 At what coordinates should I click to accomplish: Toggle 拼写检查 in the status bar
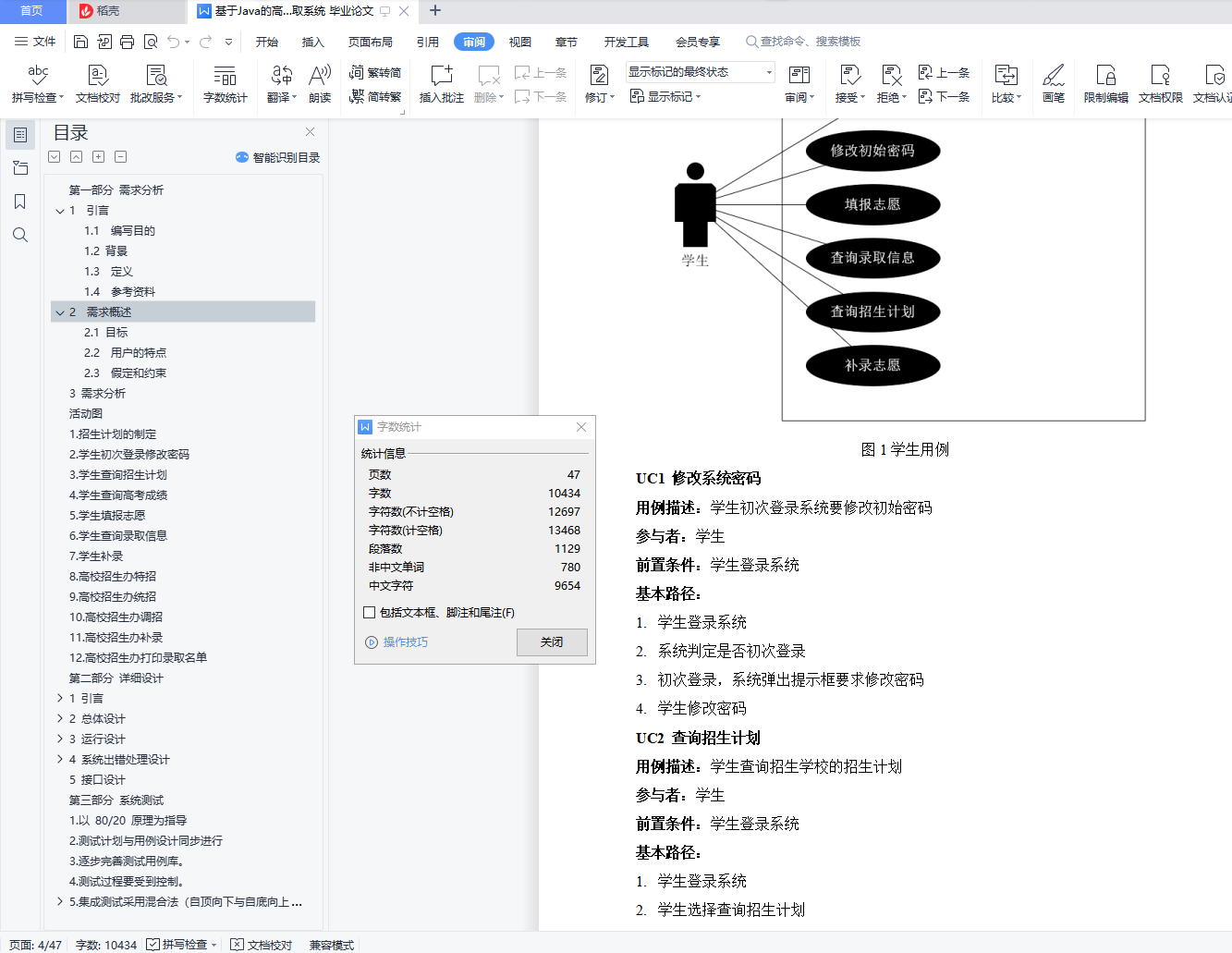click(182, 945)
